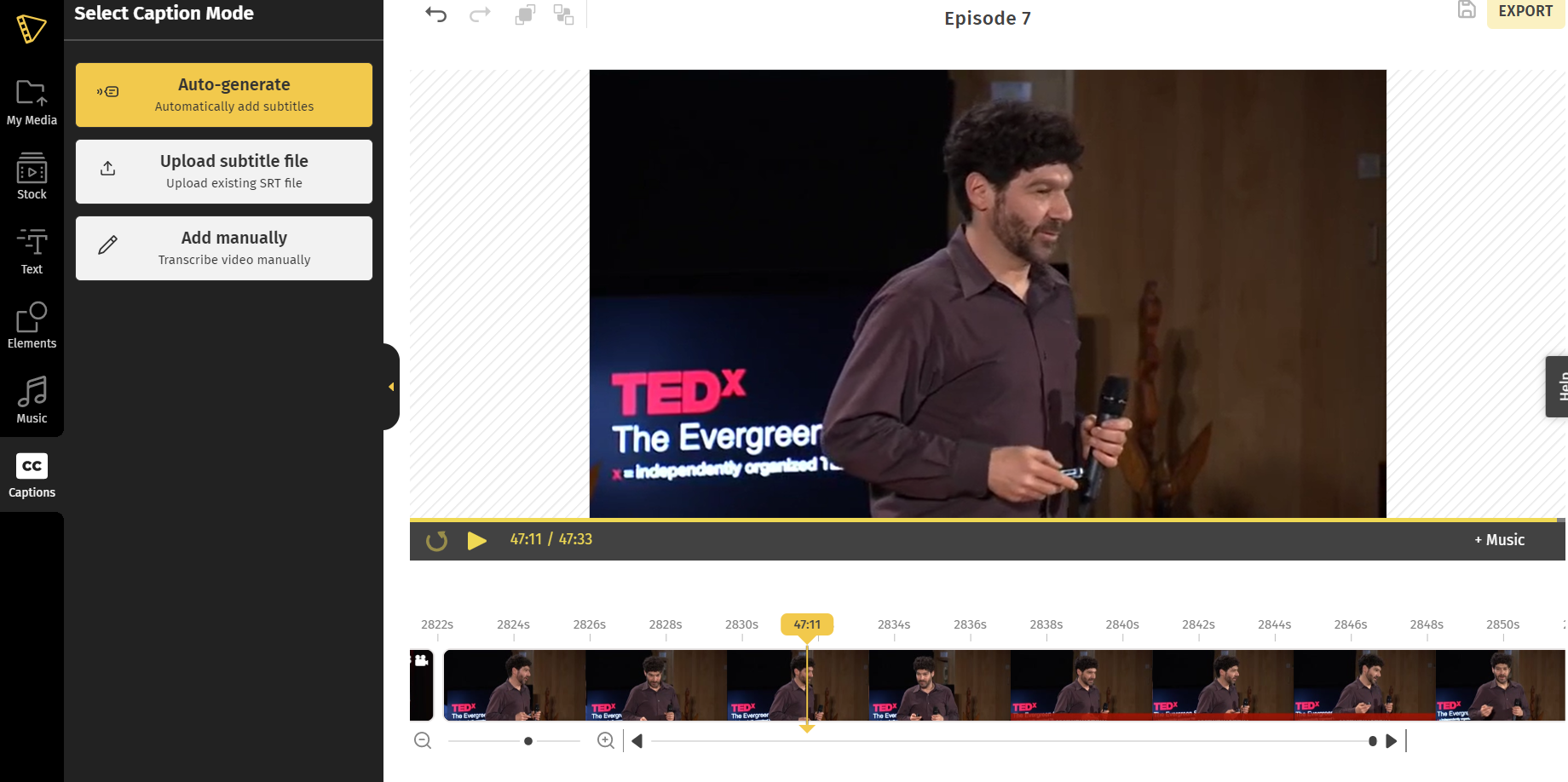Viewport: 1568px width, 782px height.
Task: Click the video progress bar
Action: (987, 520)
